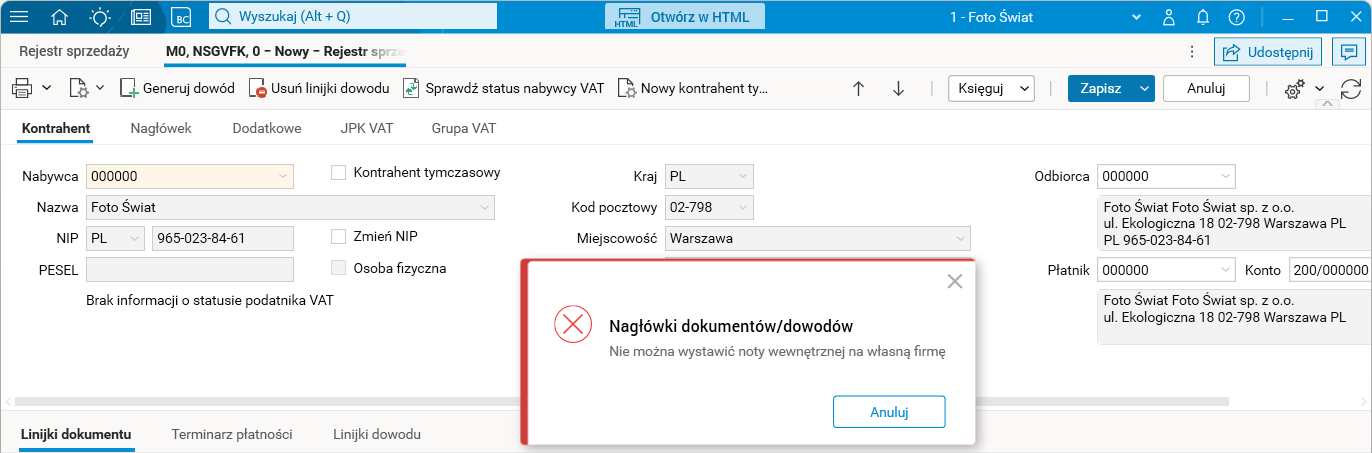This screenshot has width=1372, height=453.
Task: Expand dropdown arrow next to document settings
Action: 100,88
